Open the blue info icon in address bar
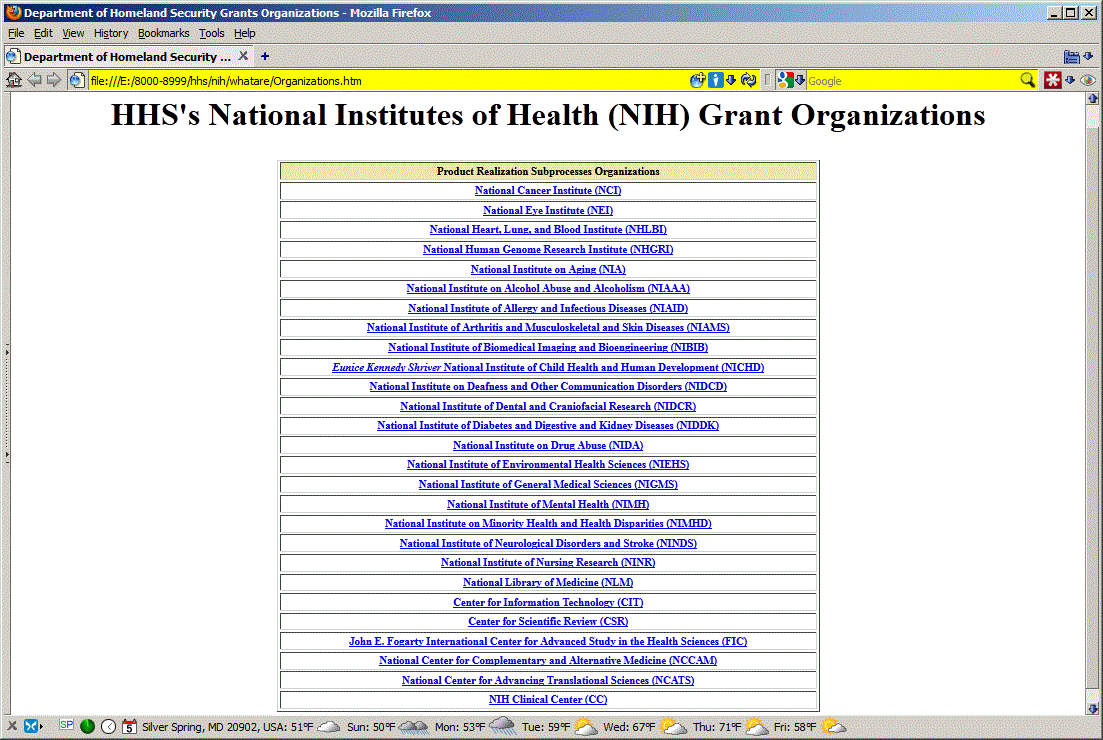The height and width of the screenshot is (740, 1103). 715,80
